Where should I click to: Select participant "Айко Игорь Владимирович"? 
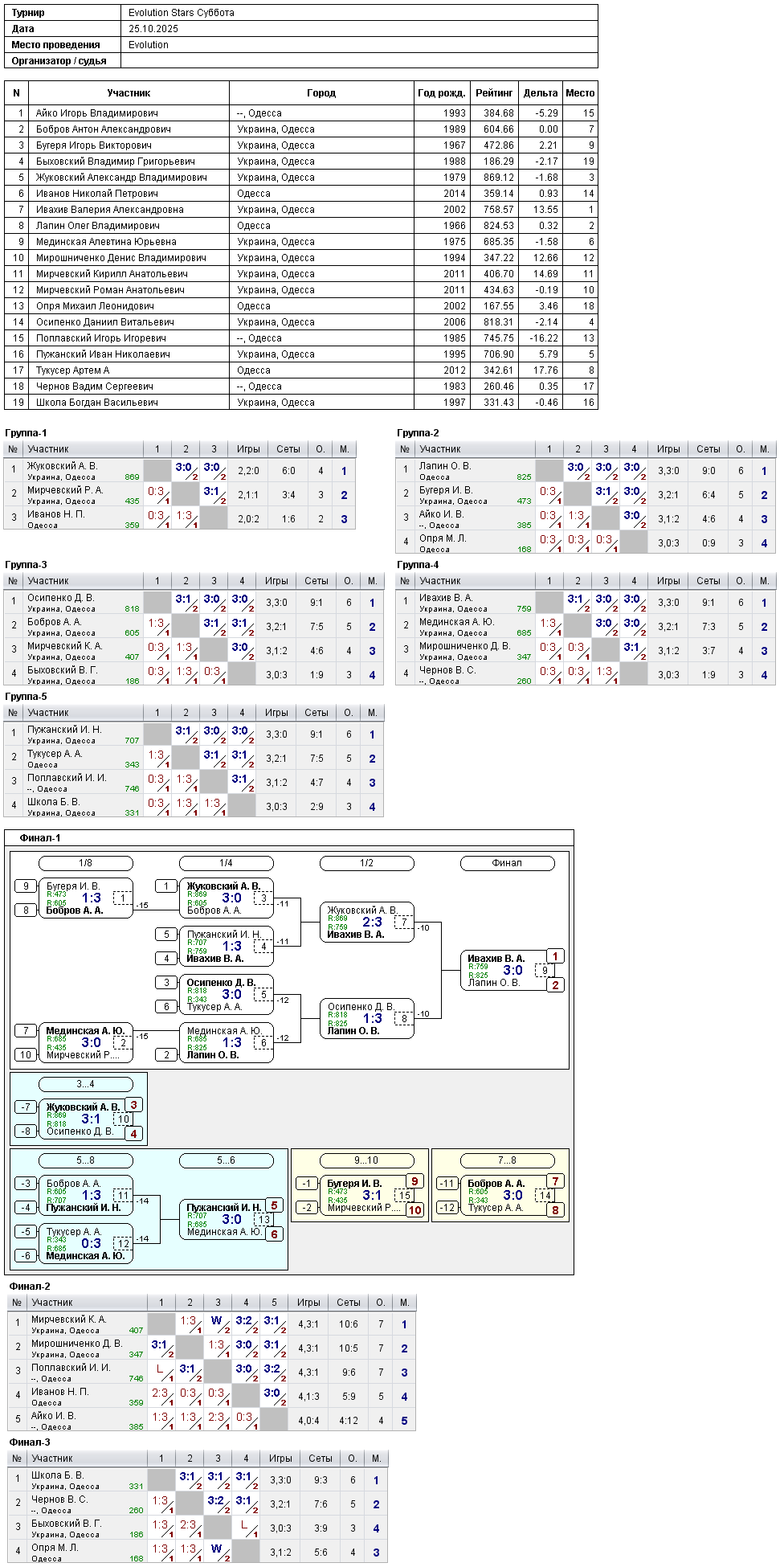[97, 113]
